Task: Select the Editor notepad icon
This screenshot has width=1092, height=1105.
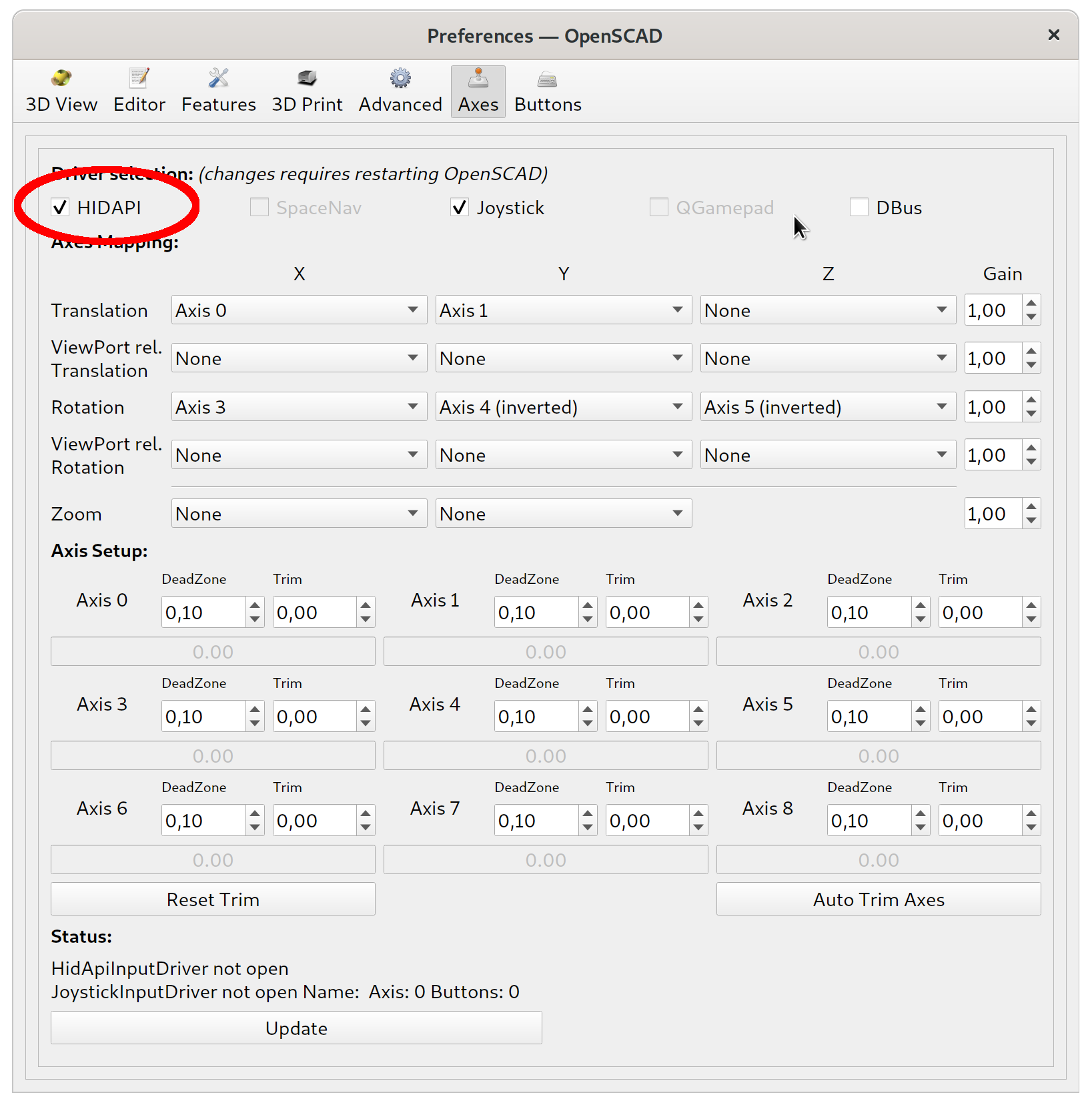Action: (x=139, y=79)
